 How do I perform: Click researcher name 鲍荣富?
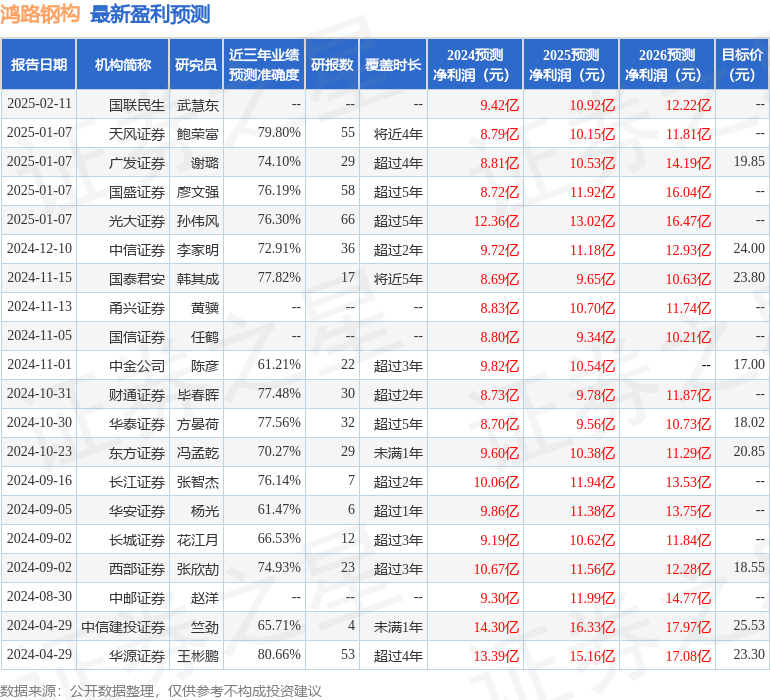point(197,134)
